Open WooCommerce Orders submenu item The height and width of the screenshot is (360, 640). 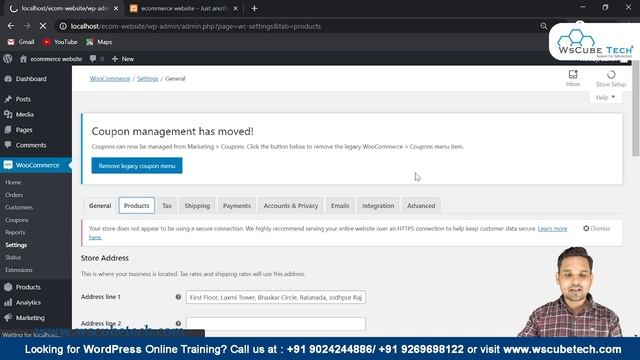click(14, 195)
